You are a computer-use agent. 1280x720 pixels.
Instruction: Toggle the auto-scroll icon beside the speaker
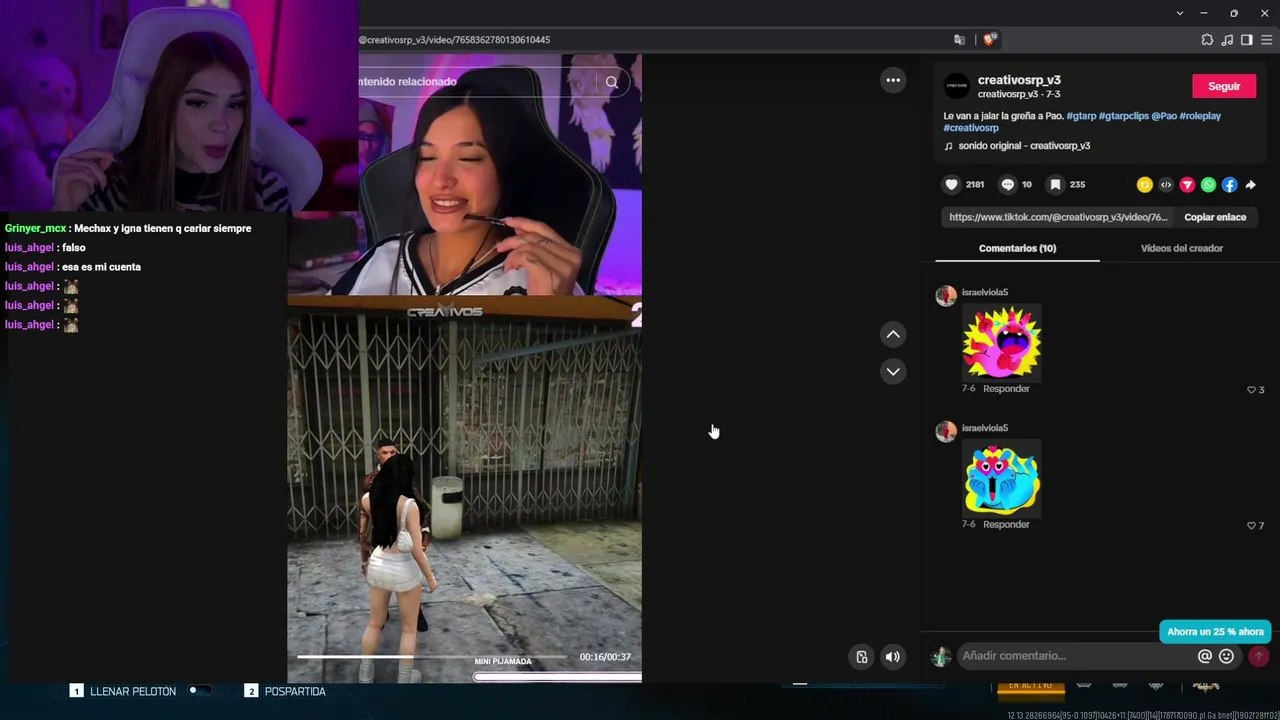[861, 657]
